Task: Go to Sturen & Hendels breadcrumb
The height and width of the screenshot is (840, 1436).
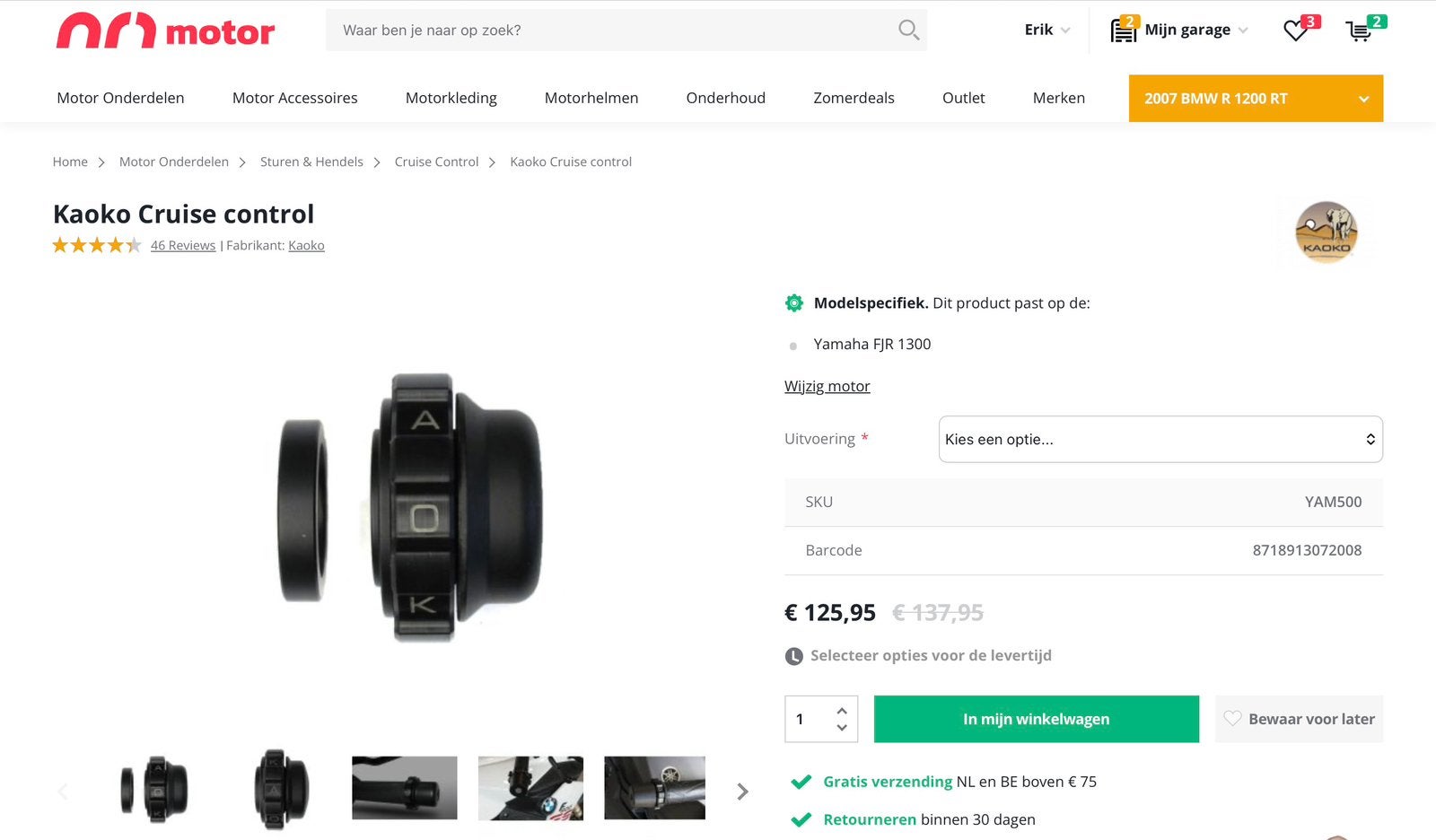Action: pyautogui.click(x=311, y=162)
